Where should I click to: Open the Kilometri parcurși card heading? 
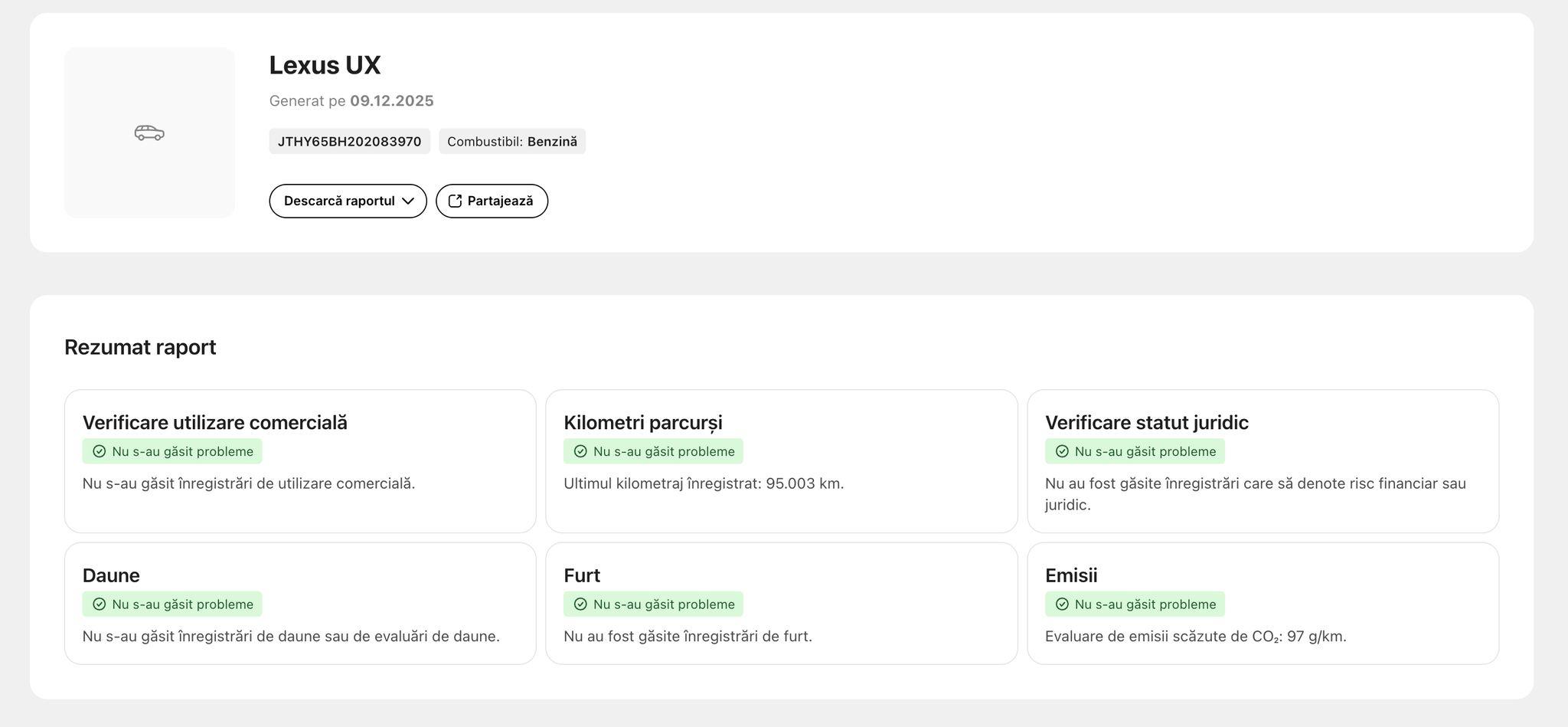[x=642, y=423]
